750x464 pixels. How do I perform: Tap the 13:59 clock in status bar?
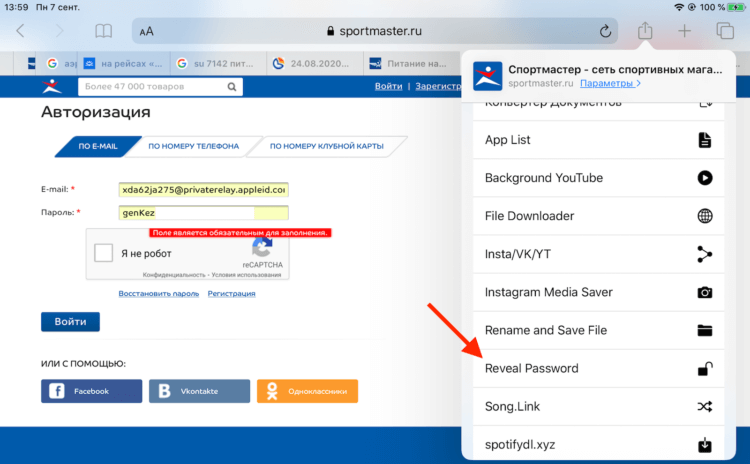click(16, 7)
